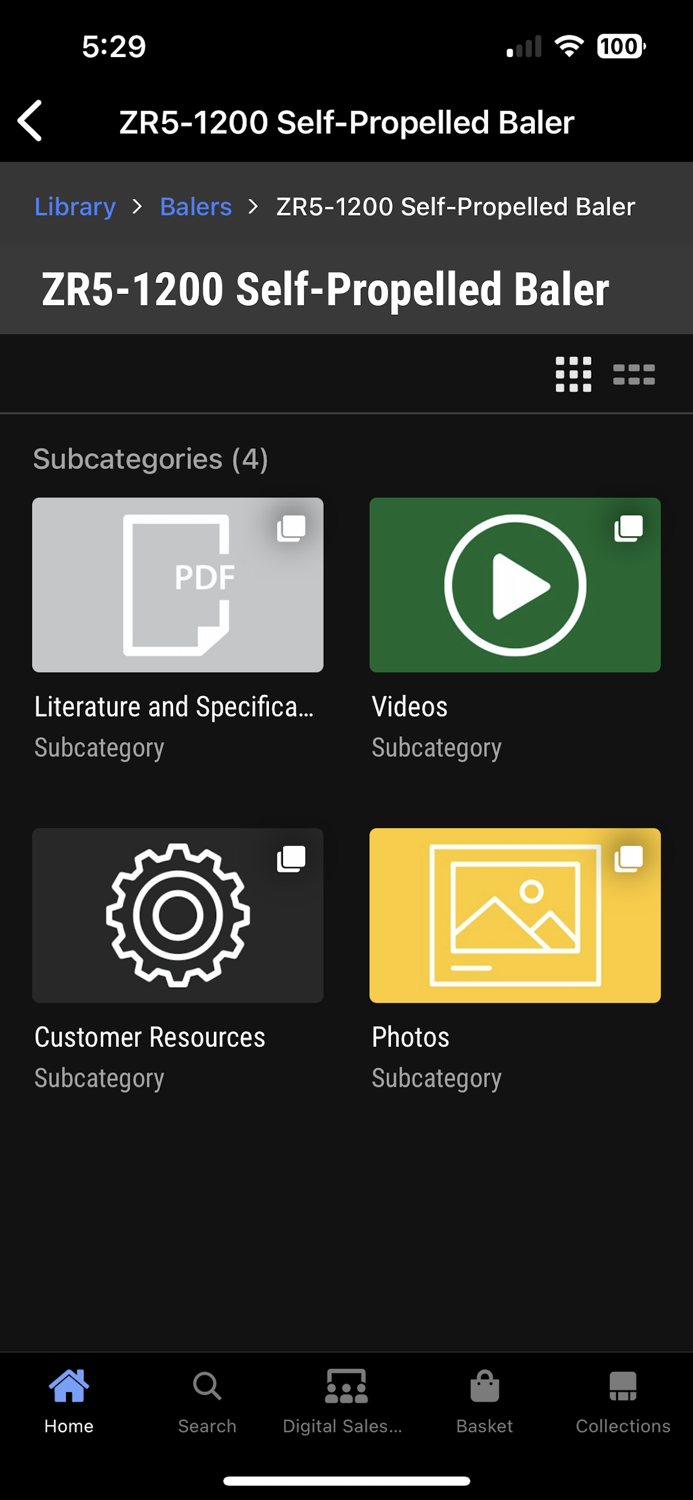Open the green Videos play thumbnail

[x=514, y=585]
